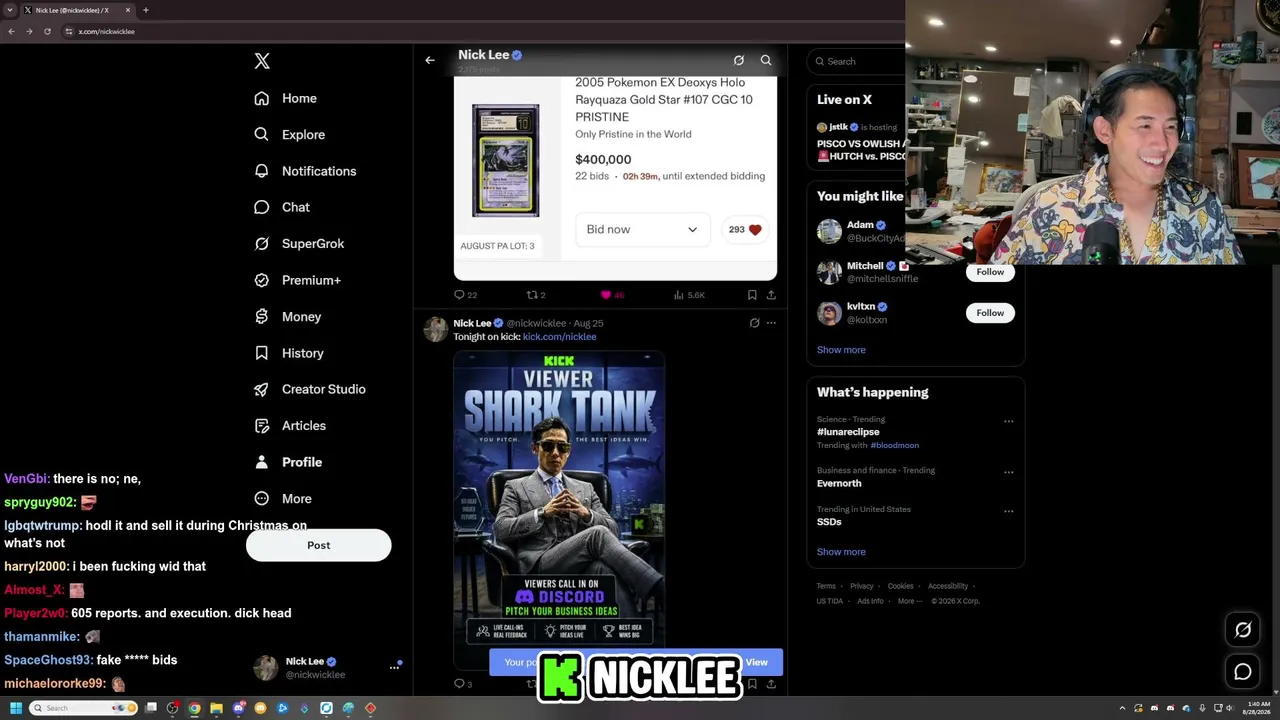Open the browser tab search dropdown

pyautogui.click(x=10, y=10)
